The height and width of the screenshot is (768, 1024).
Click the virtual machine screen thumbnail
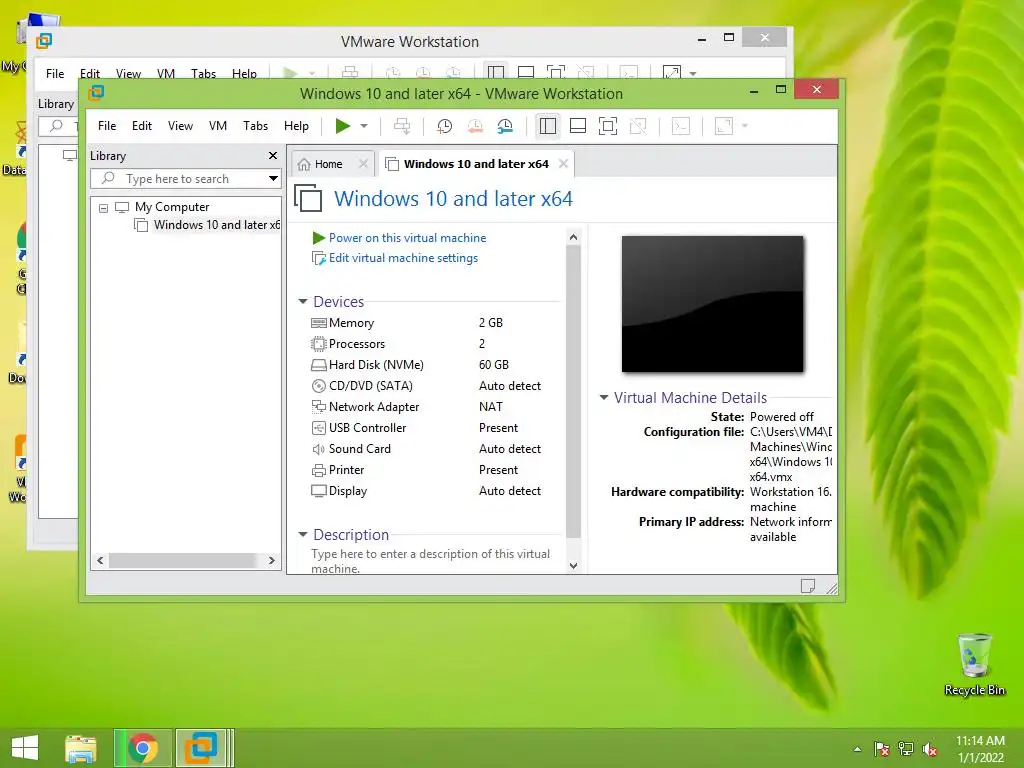click(712, 304)
